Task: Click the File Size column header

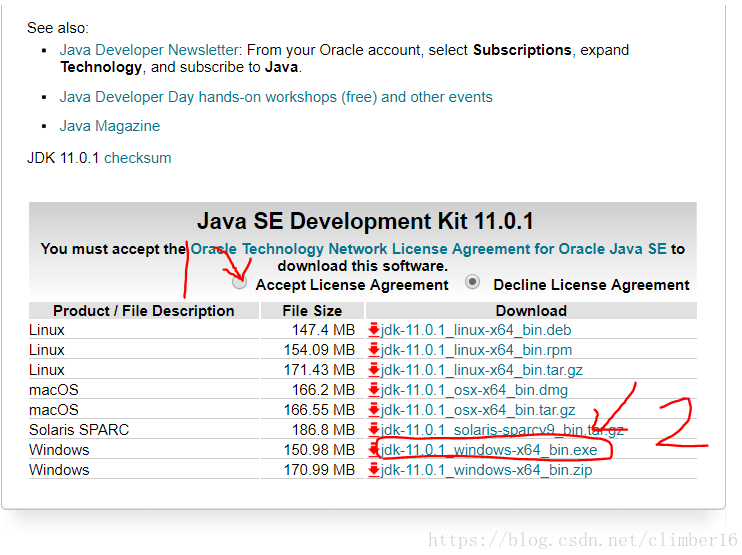Action: tap(312, 310)
